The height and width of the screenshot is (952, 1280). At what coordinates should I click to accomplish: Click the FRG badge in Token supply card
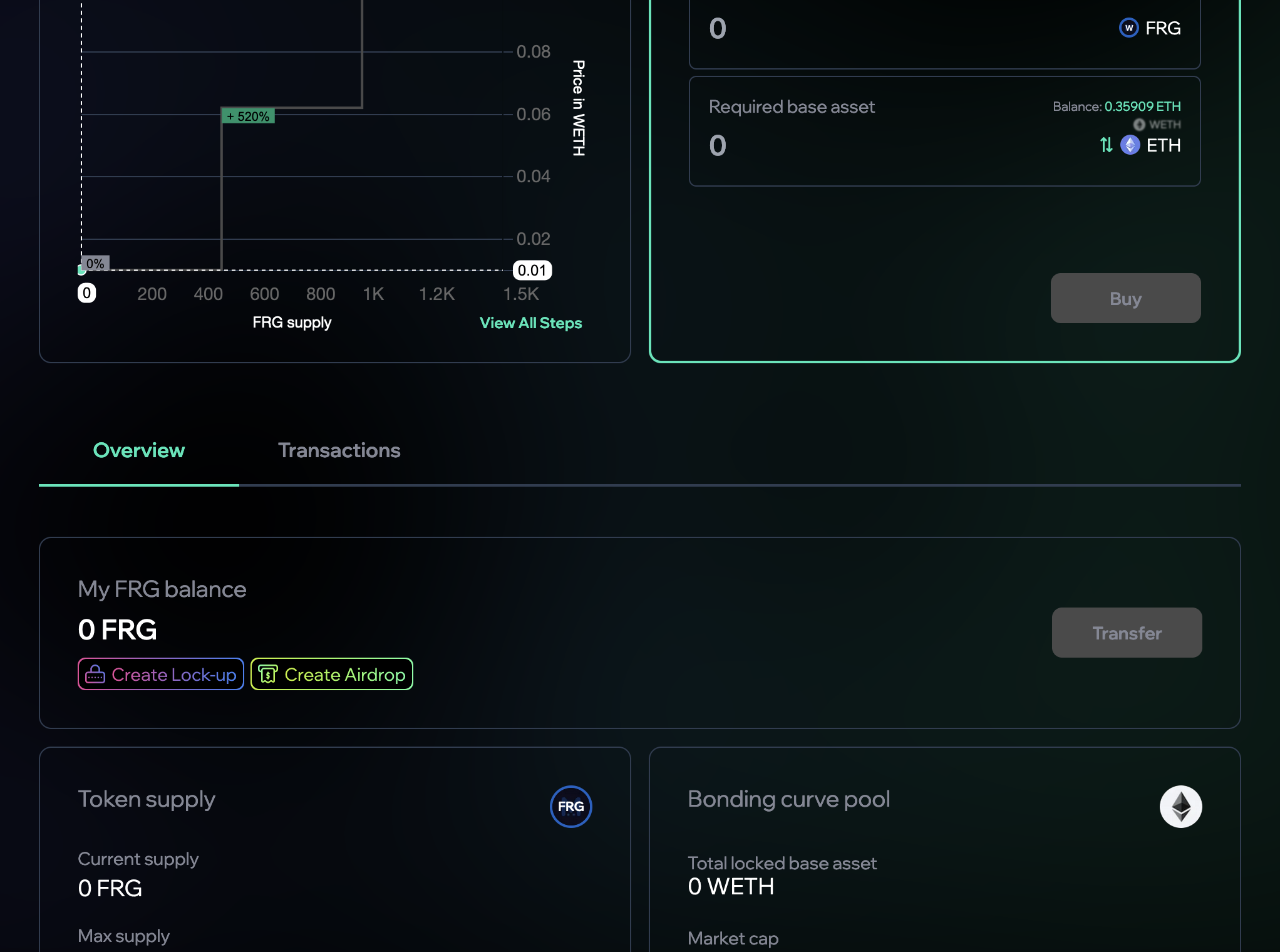tap(570, 807)
